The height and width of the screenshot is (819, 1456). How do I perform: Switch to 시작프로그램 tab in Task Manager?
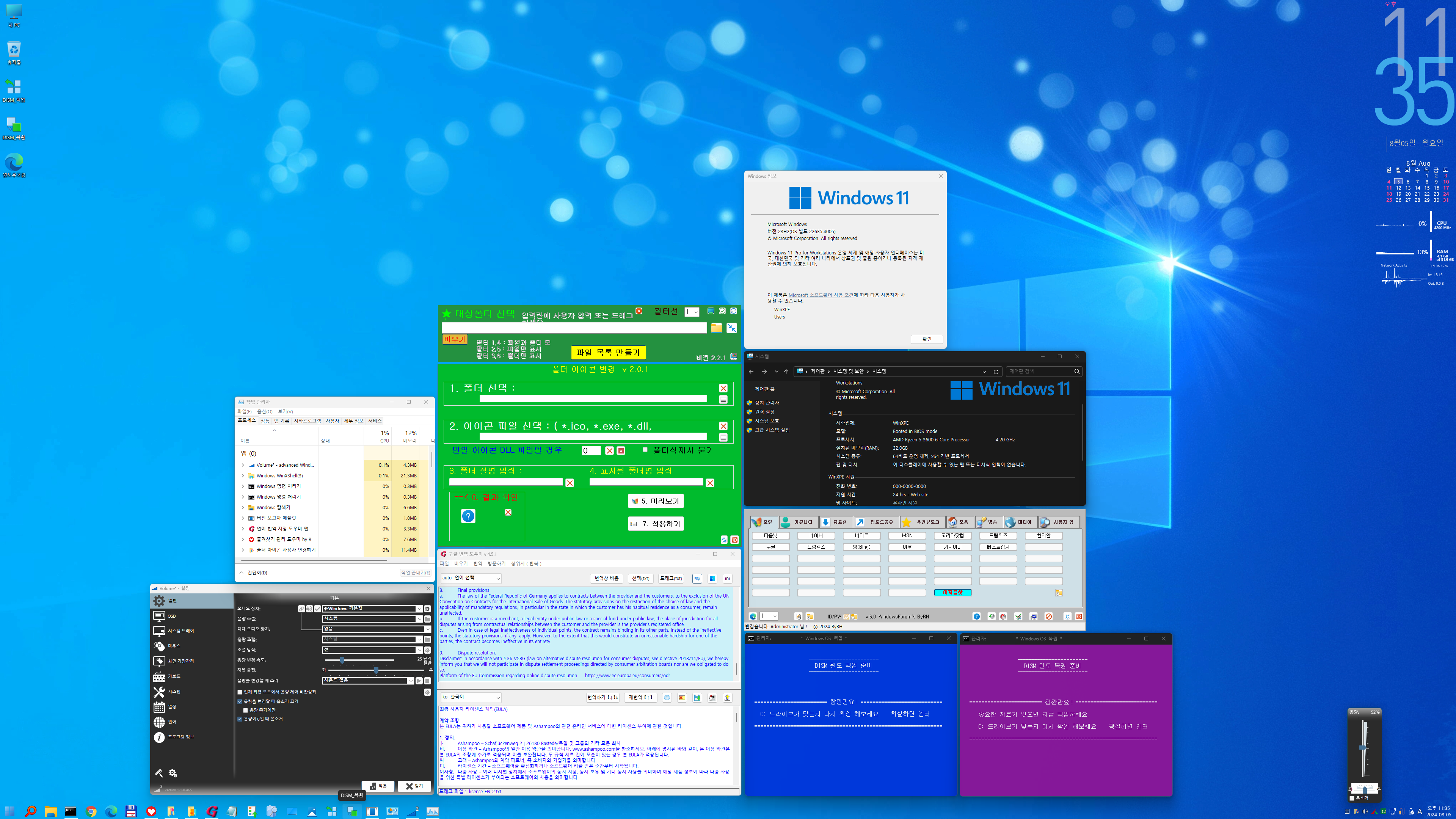pyautogui.click(x=307, y=420)
